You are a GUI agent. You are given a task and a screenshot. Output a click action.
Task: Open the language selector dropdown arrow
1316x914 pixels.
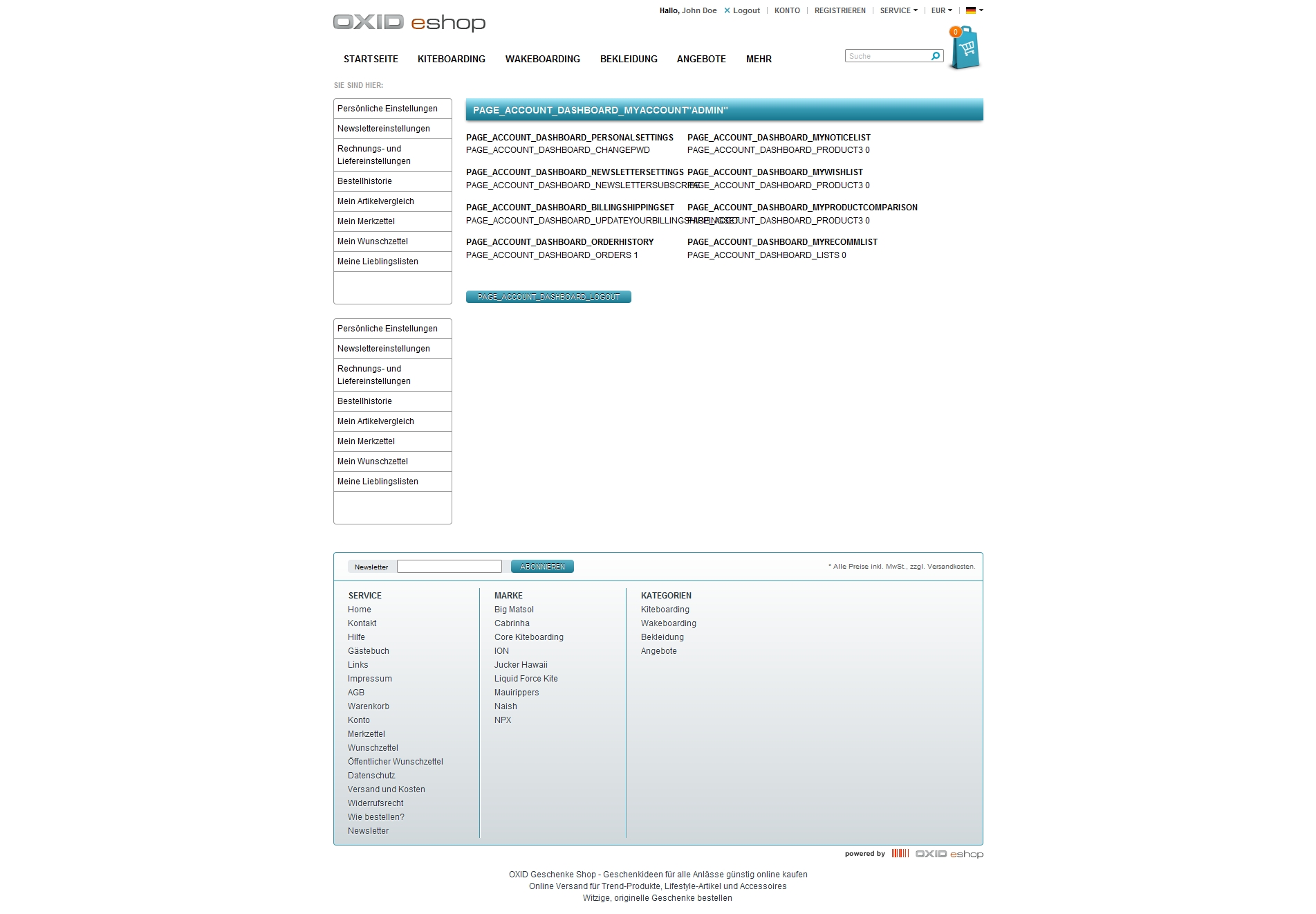pyautogui.click(x=981, y=10)
